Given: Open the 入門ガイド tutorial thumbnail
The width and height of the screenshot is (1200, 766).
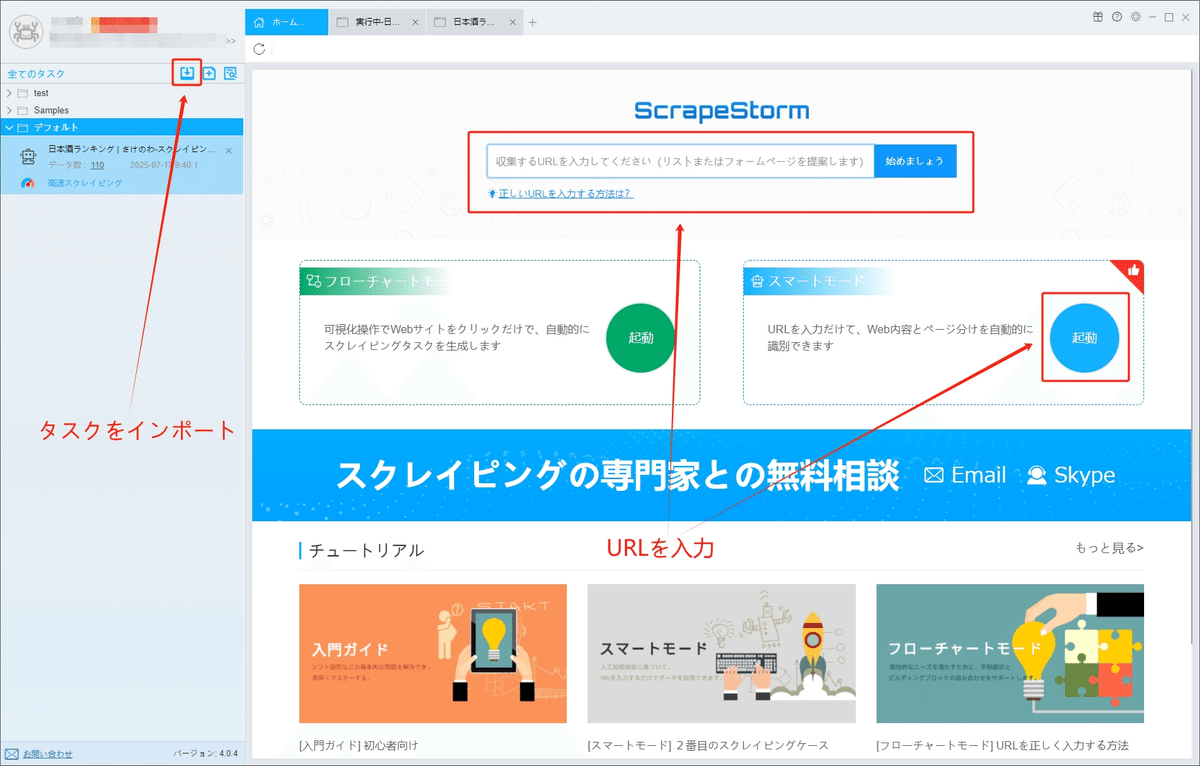Looking at the screenshot, I should (433, 654).
